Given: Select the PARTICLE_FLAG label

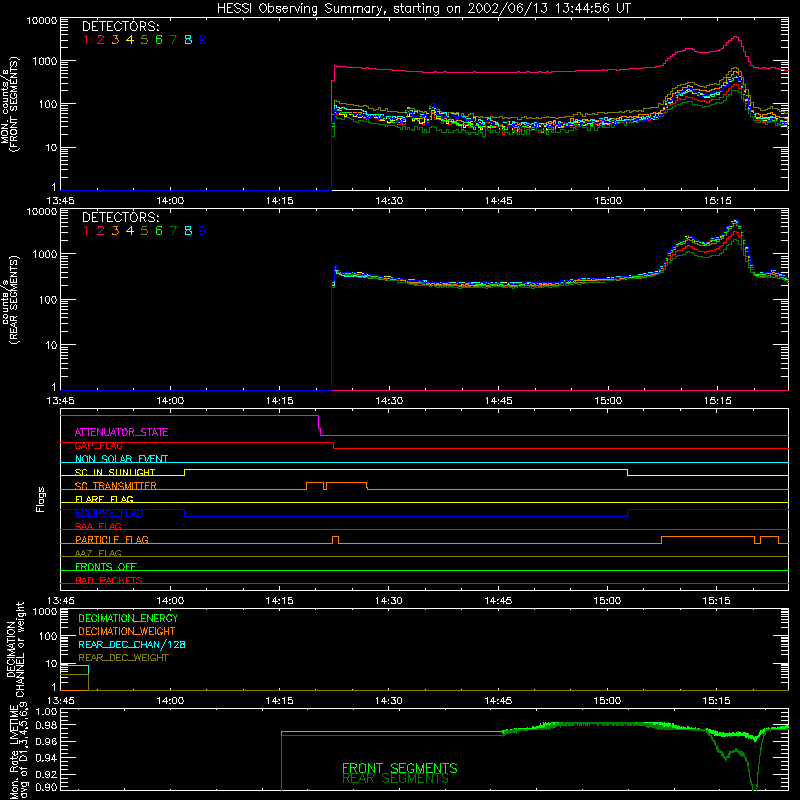Looking at the screenshot, I should pyautogui.click(x=112, y=539).
